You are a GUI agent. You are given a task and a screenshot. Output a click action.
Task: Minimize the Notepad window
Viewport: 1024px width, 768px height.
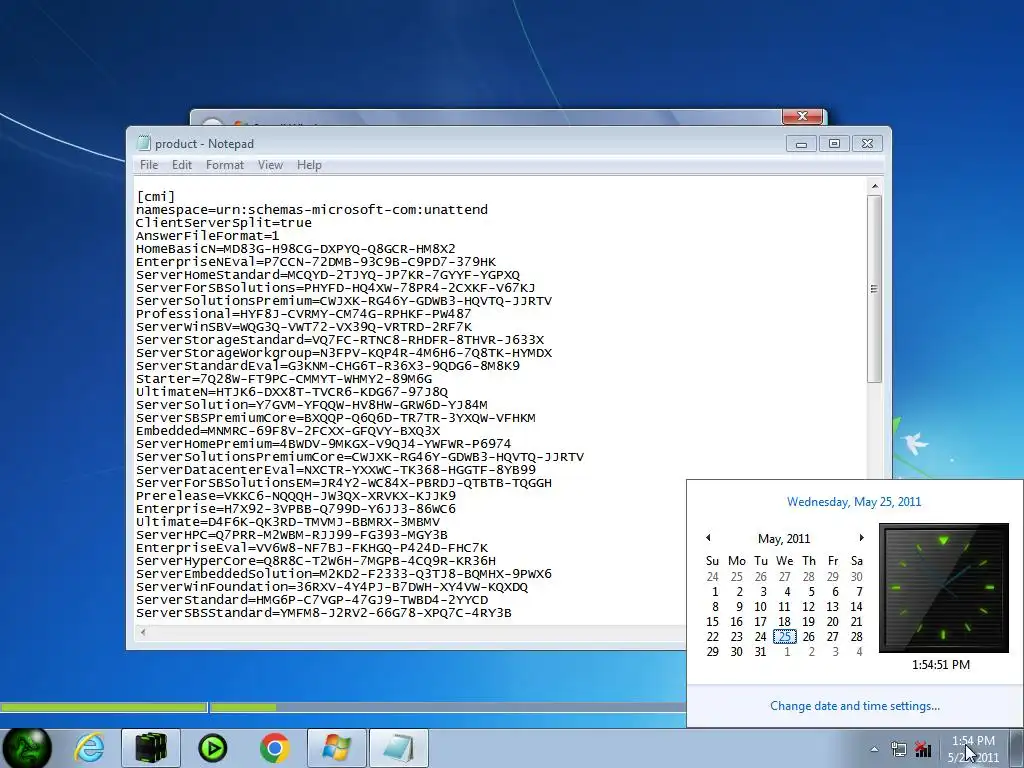point(801,144)
